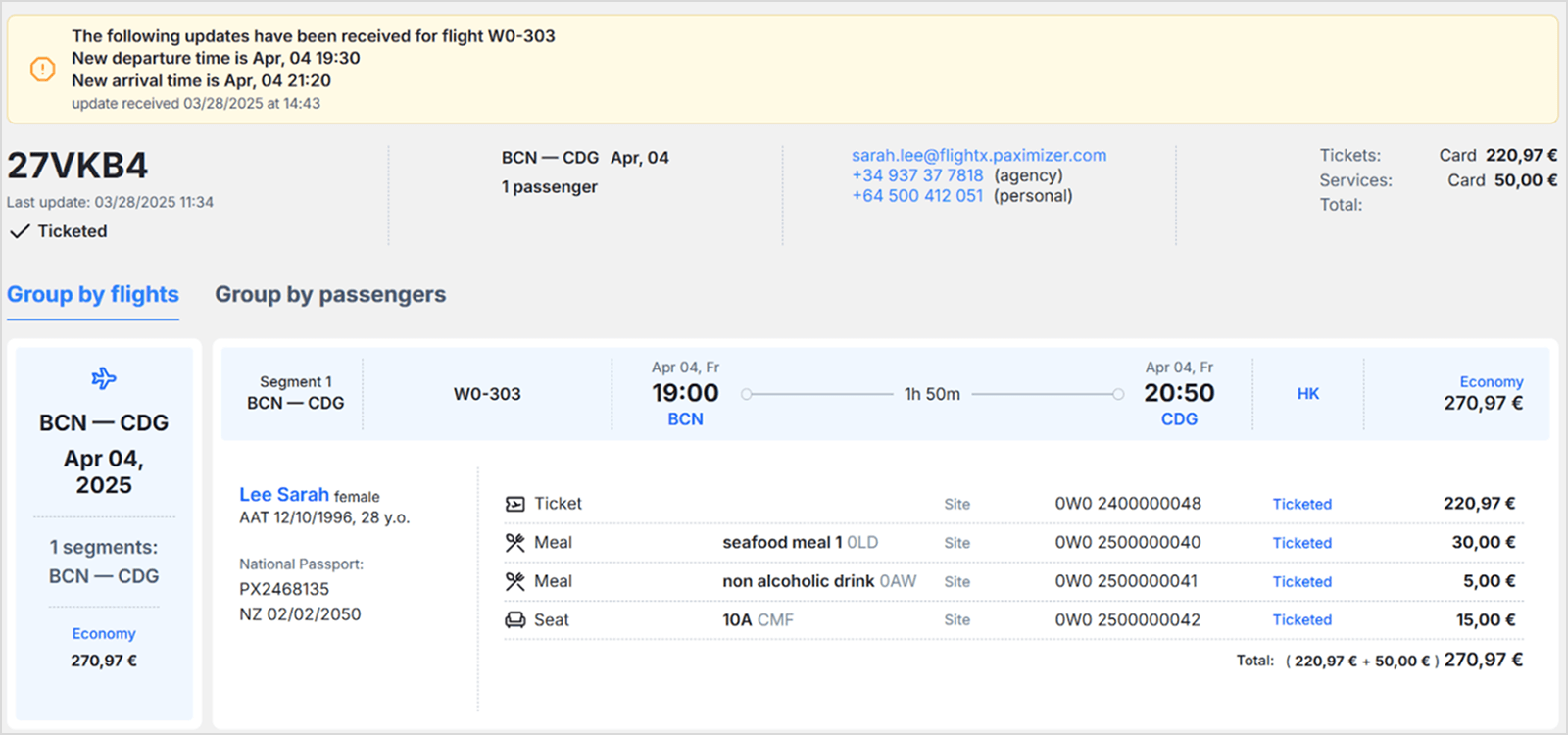This screenshot has height=735, width=1568.
Task: Click the BCN departure airport link
Action: (x=685, y=418)
